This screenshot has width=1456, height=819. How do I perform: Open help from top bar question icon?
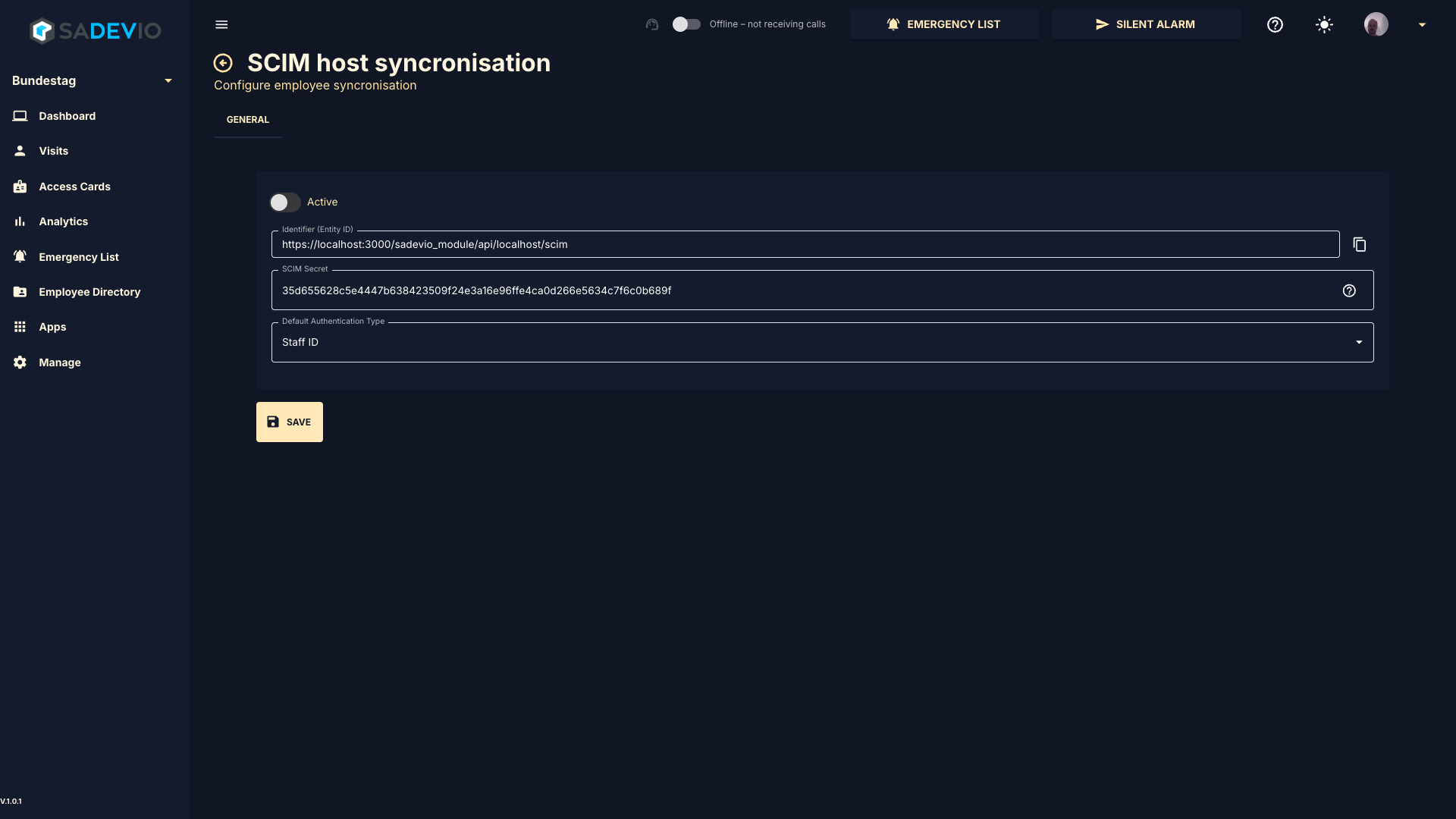(x=1275, y=24)
